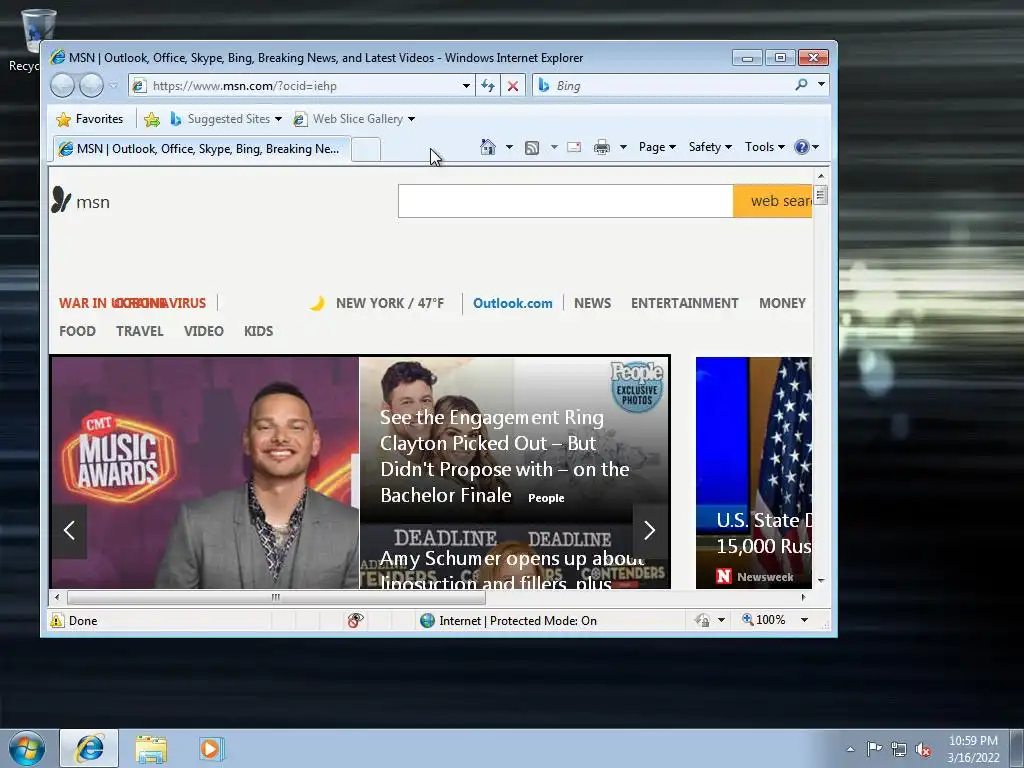1024x768 pixels.
Task: Refresh the page with refresh icon
Action: pos(487,86)
